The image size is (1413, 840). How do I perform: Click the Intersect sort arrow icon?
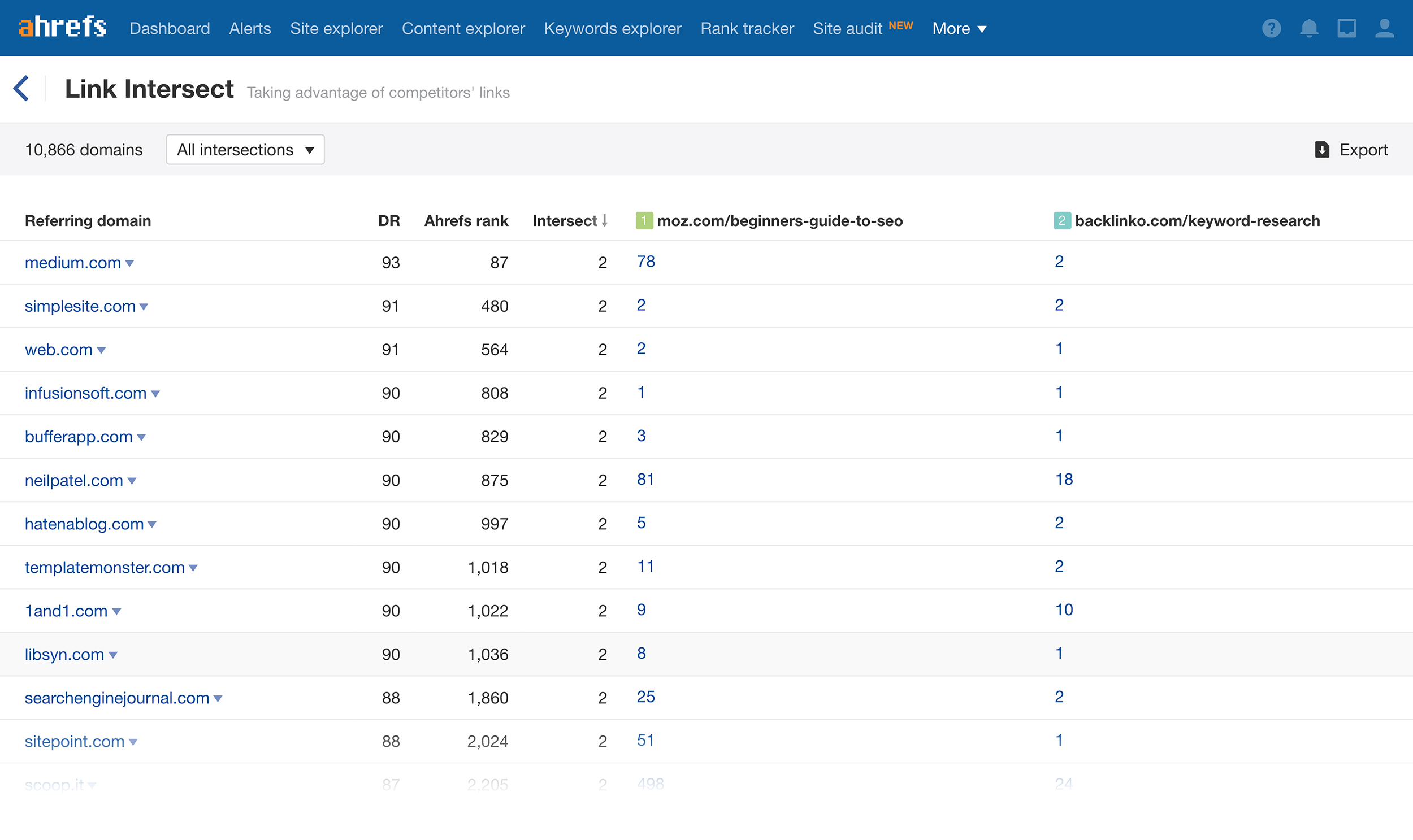(604, 221)
